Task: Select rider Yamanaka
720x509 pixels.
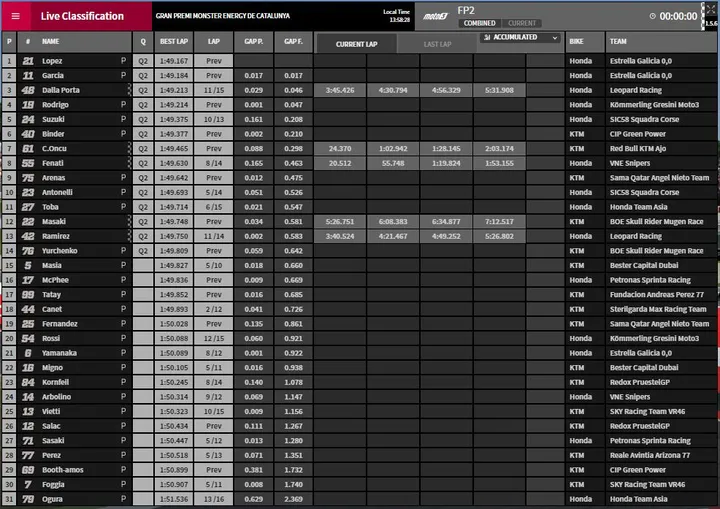Action: pos(59,353)
